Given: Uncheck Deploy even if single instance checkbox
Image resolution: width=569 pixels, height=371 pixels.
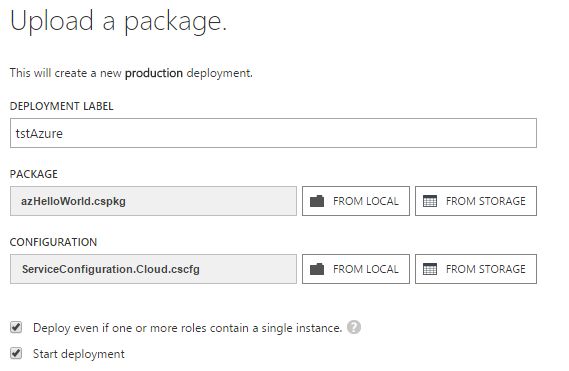Looking at the screenshot, I should pyautogui.click(x=16, y=327).
